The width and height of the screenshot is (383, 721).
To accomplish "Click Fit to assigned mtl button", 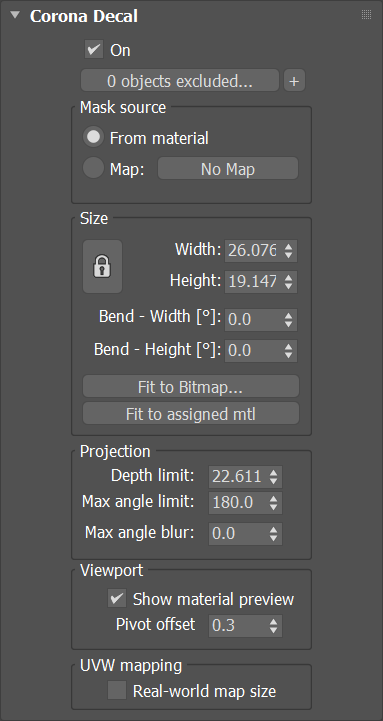I will tap(191, 414).
